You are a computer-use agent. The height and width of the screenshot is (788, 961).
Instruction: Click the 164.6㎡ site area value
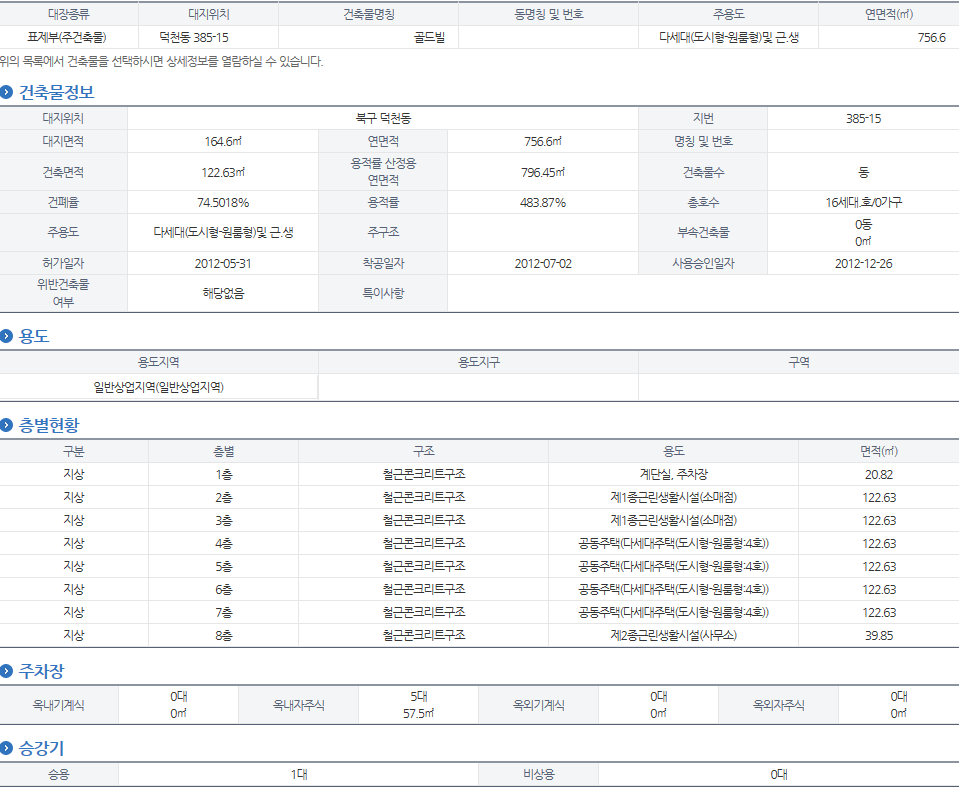(x=223, y=142)
